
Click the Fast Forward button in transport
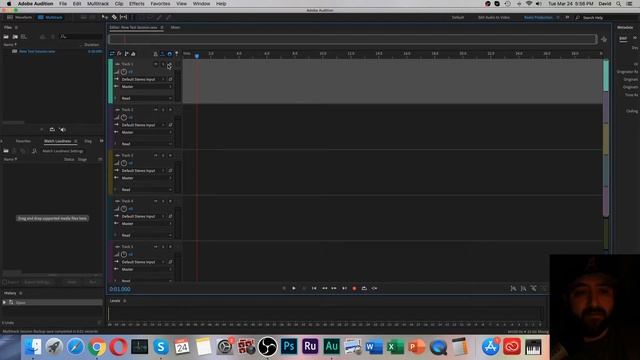pyautogui.click(x=334, y=289)
